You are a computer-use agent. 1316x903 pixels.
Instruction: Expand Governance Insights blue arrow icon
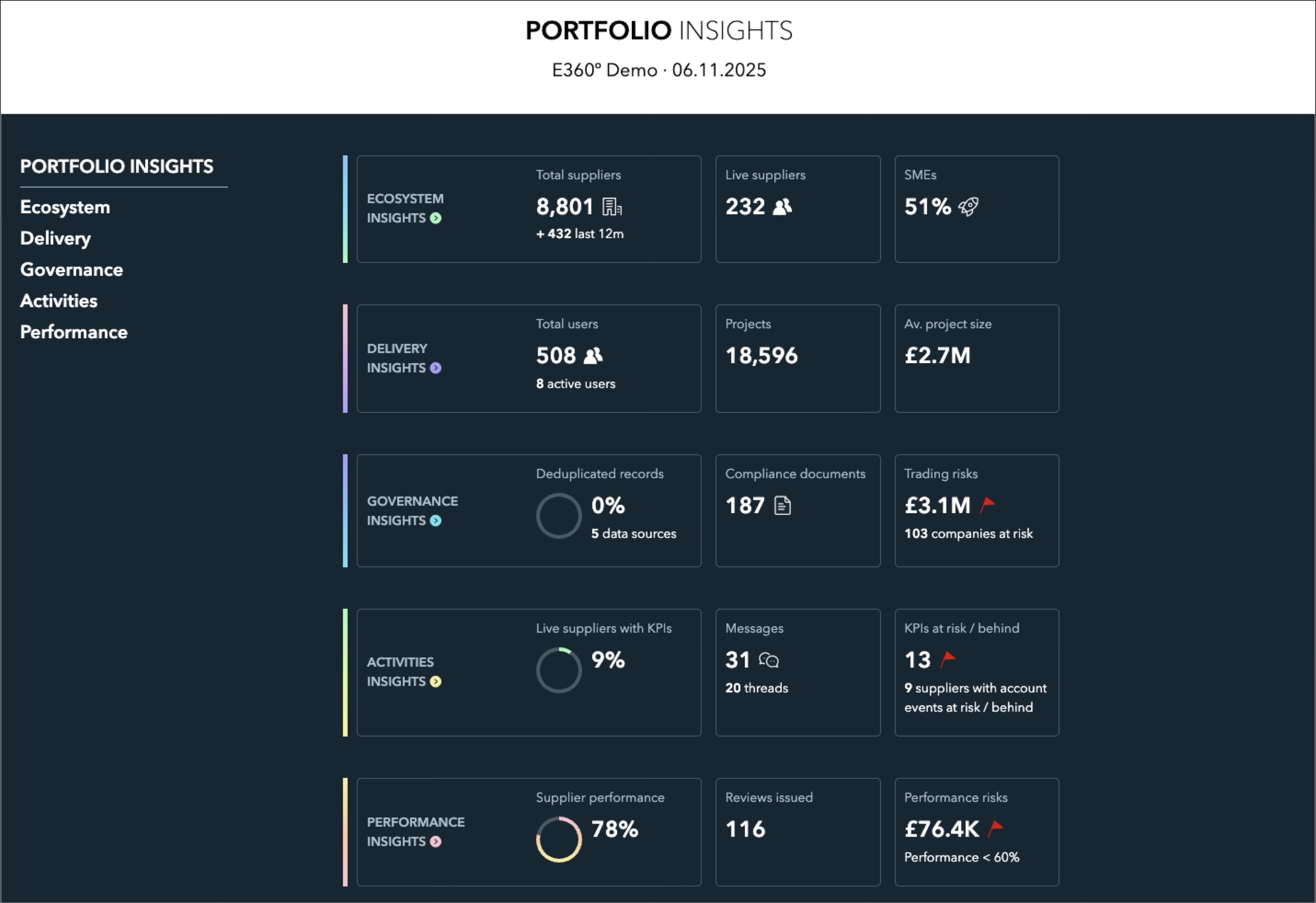pyautogui.click(x=436, y=521)
